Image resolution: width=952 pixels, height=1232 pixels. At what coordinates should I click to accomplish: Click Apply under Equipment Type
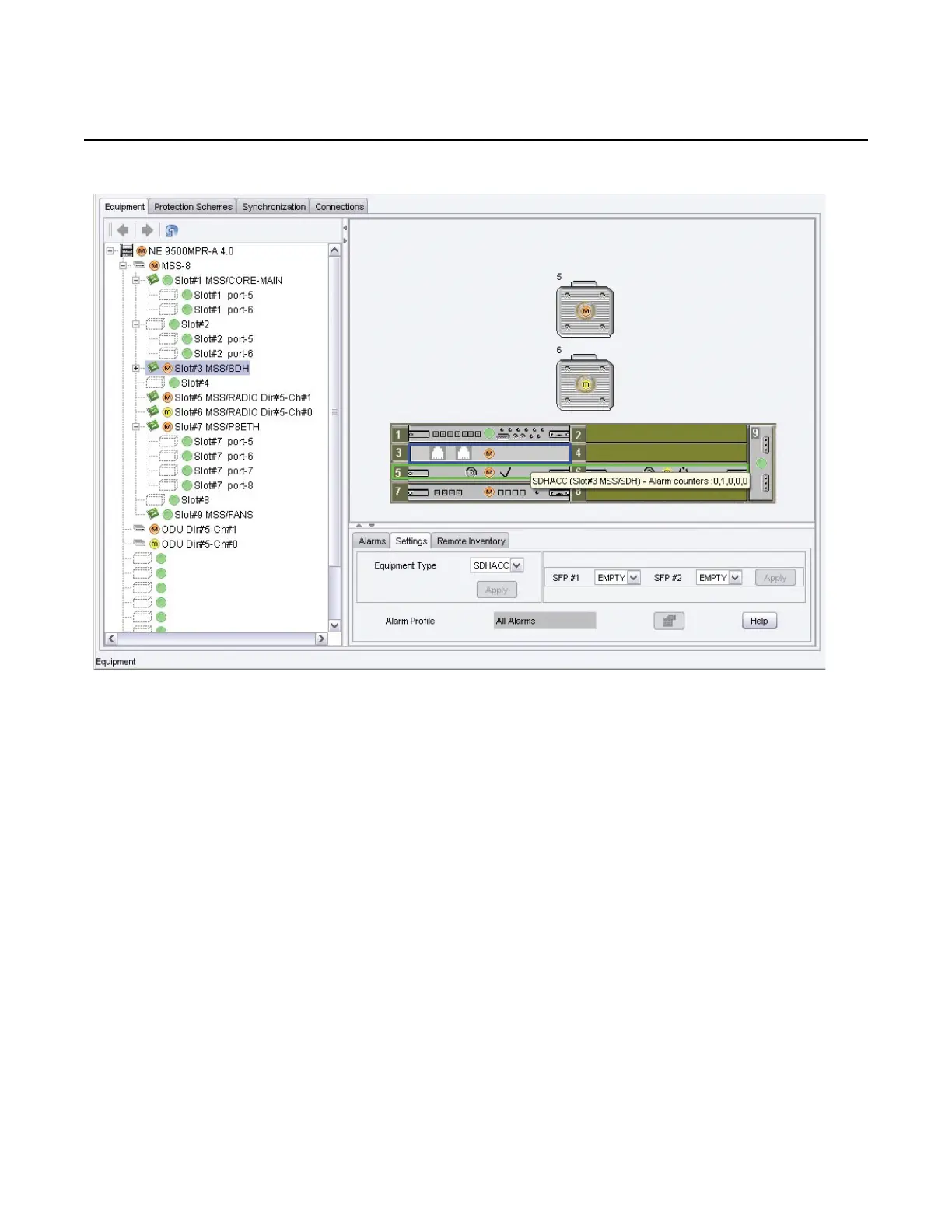(x=497, y=590)
